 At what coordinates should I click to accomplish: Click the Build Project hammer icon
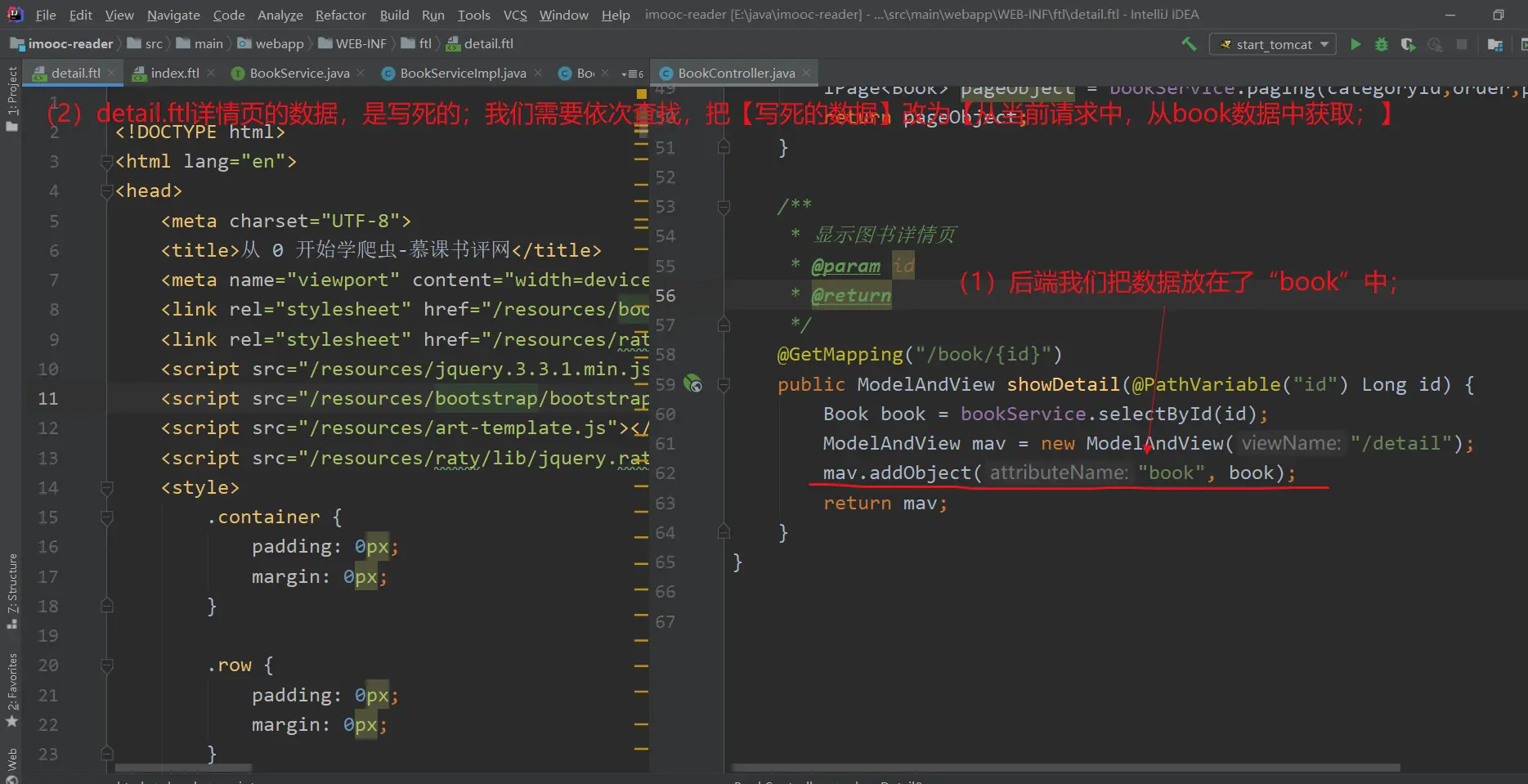1189,44
